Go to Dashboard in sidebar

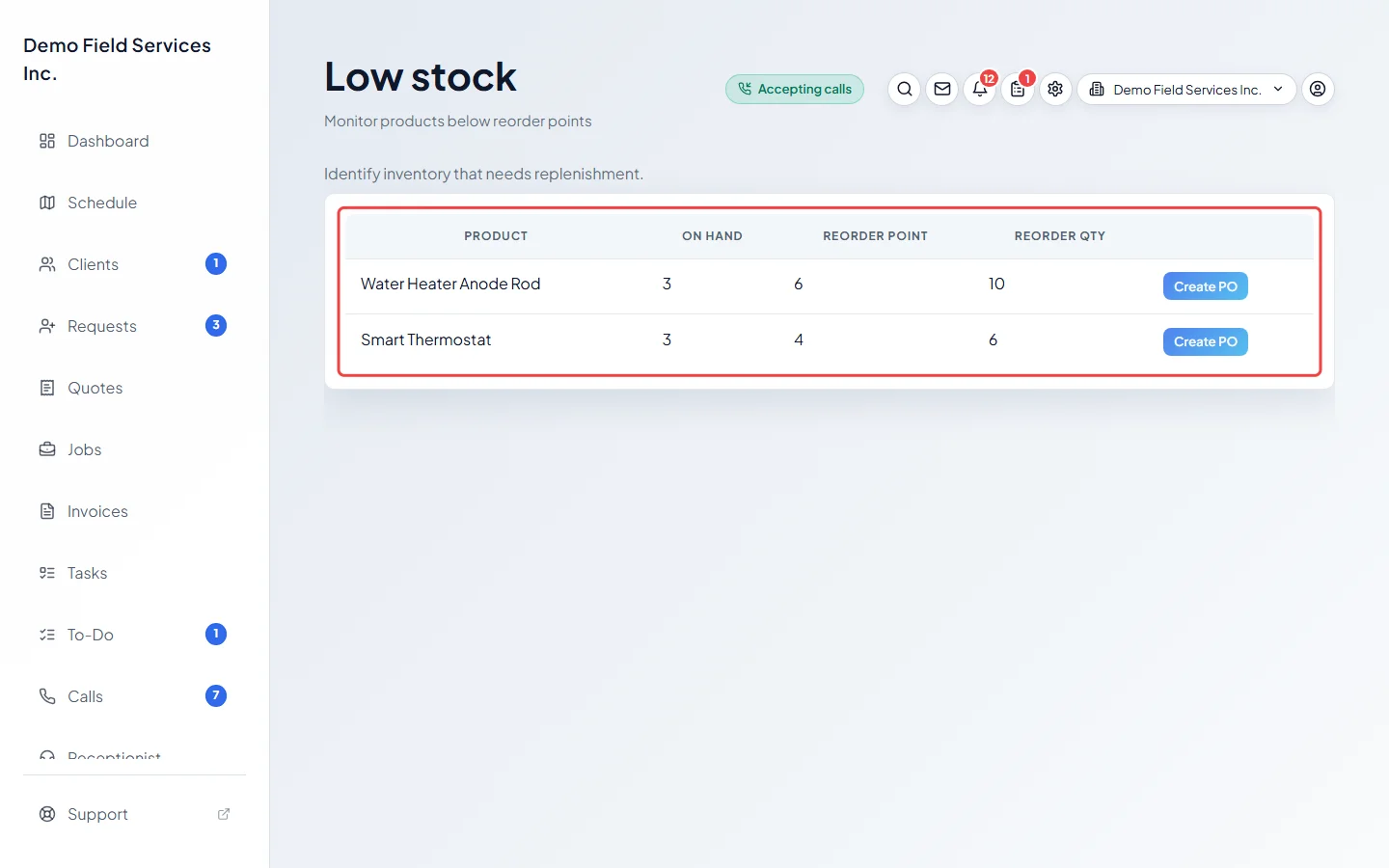pos(135,141)
